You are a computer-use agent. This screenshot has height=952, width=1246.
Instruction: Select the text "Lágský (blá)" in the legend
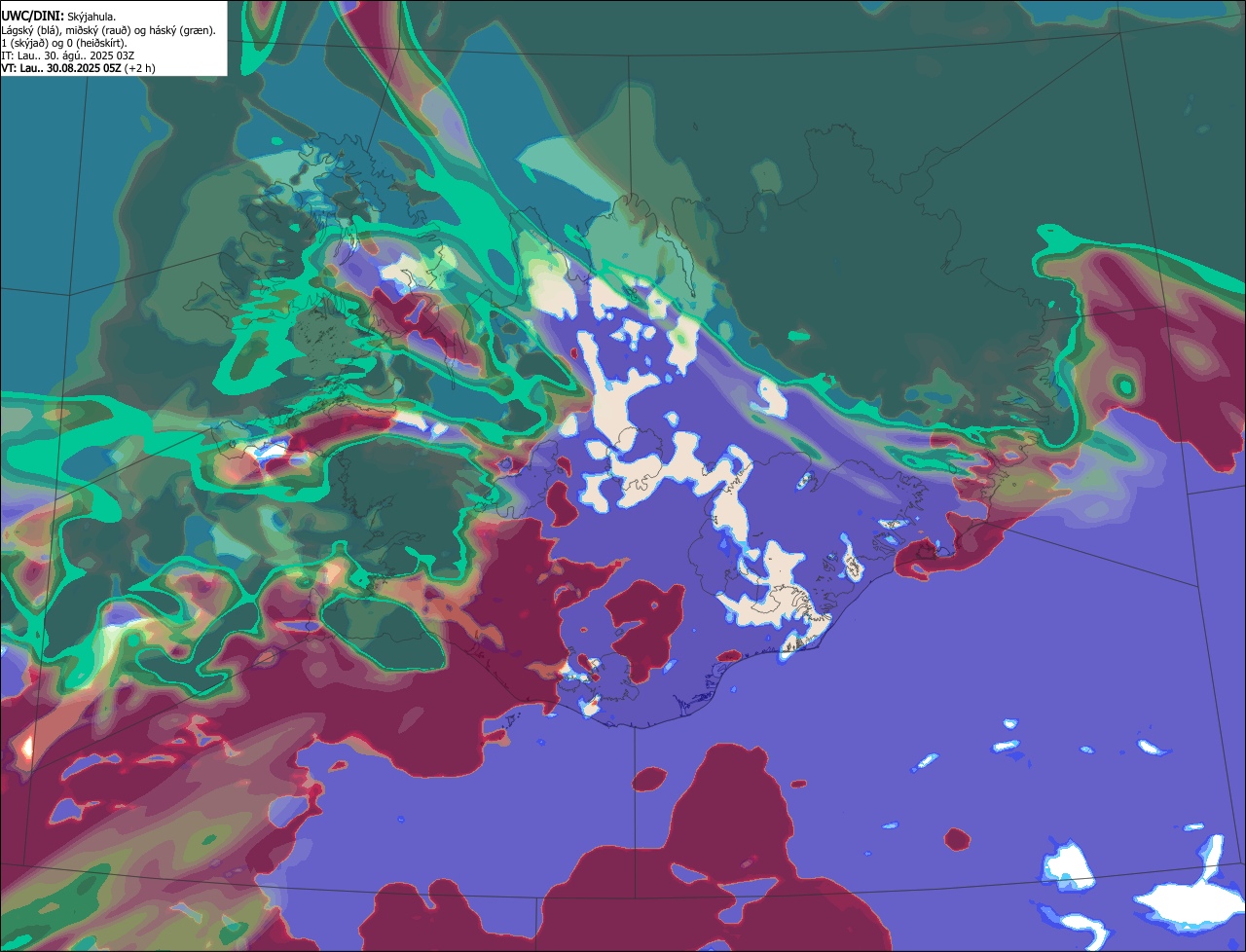coord(29,31)
